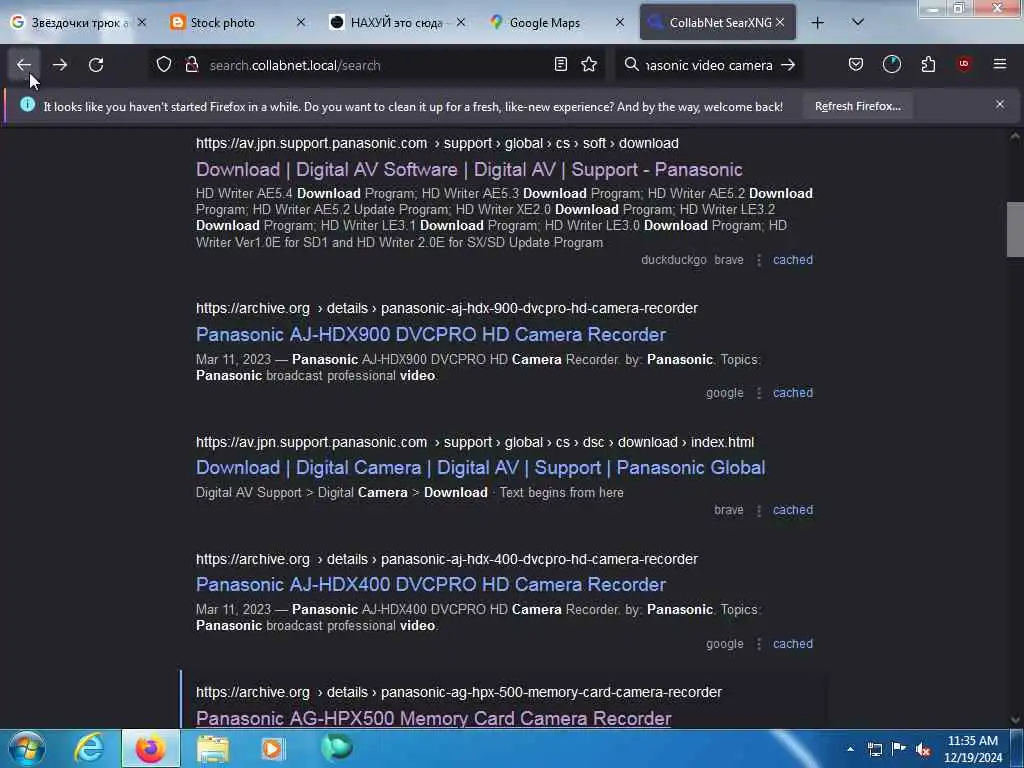Close the Stock photo tab
This screenshot has width=1024, height=768.
300,22
